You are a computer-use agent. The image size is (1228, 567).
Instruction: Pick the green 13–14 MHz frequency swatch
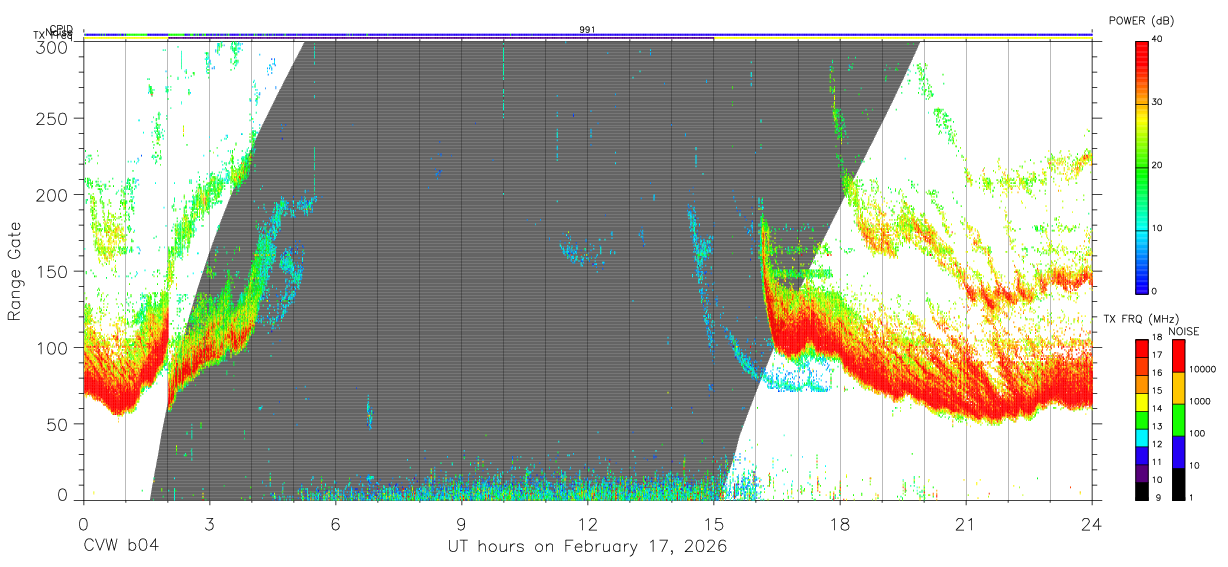click(x=1141, y=419)
